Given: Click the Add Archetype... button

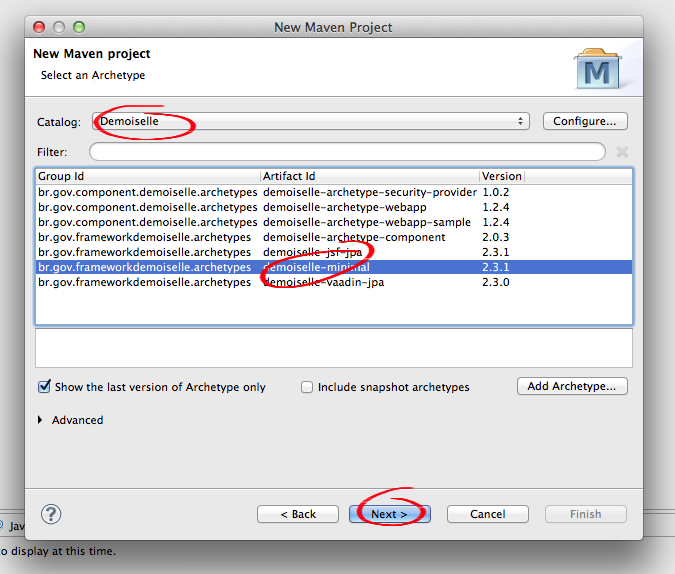Looking at the screenshot, I should (572, 386).
